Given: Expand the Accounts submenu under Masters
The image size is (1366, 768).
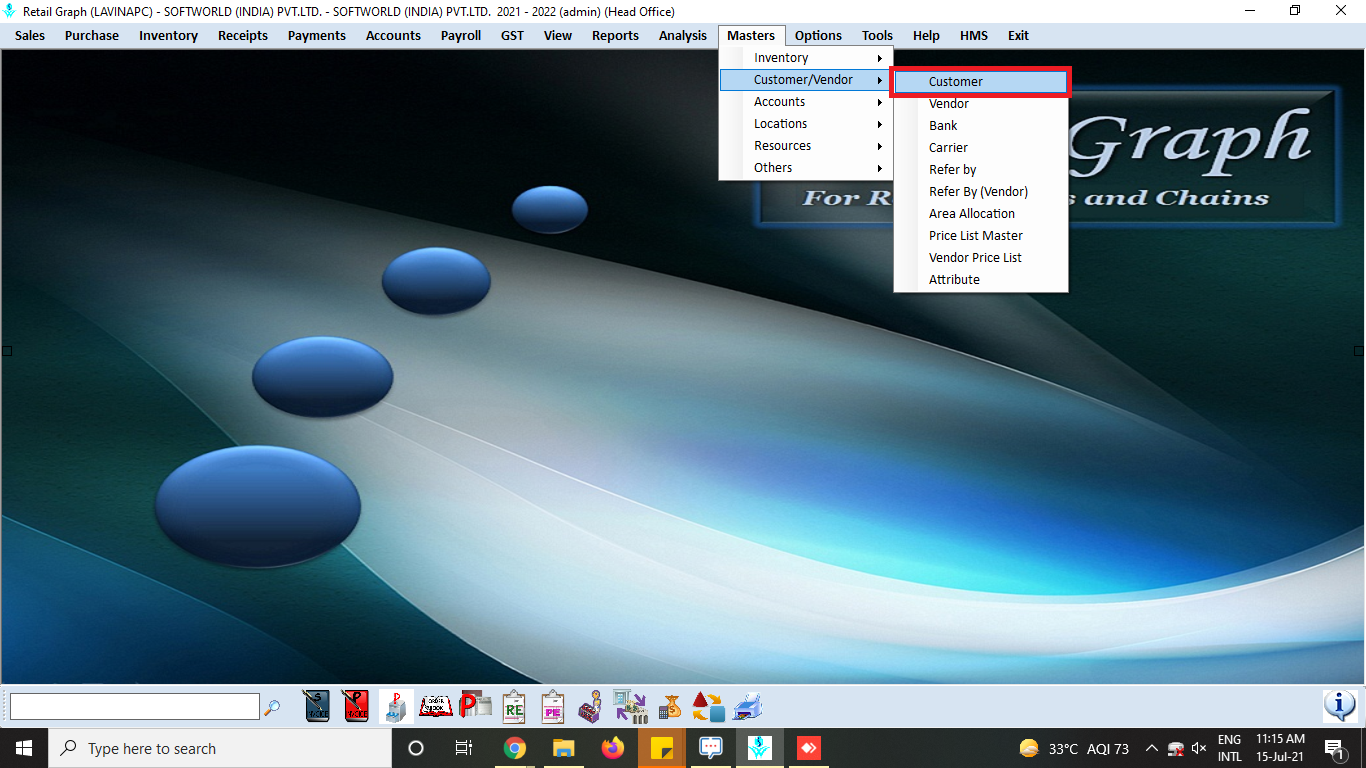Looking at the screenshot, I should [805, 102].
